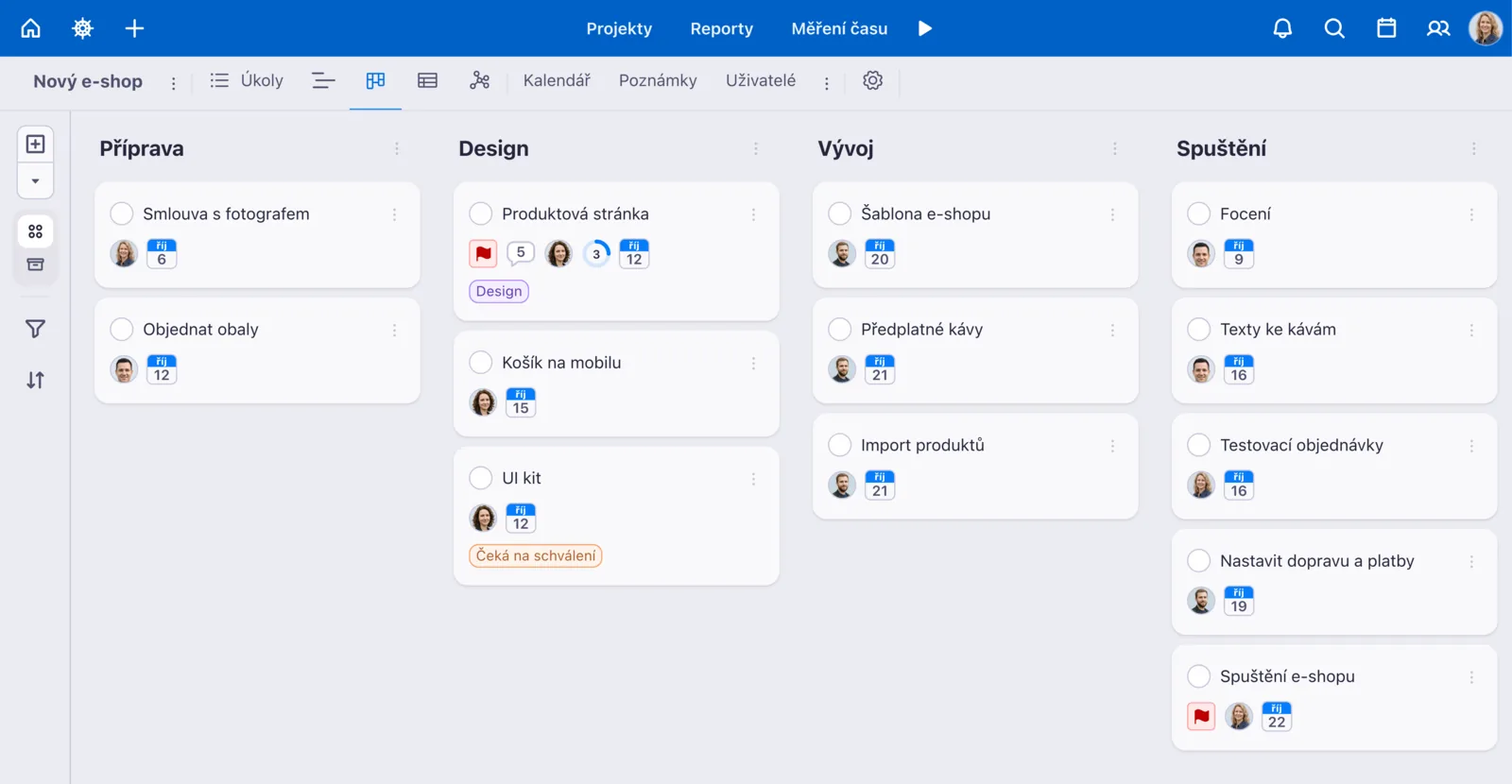Screen dimensions: 1512x784
Task: Open the mind map view icon
Action: click(x=480, y=81)
